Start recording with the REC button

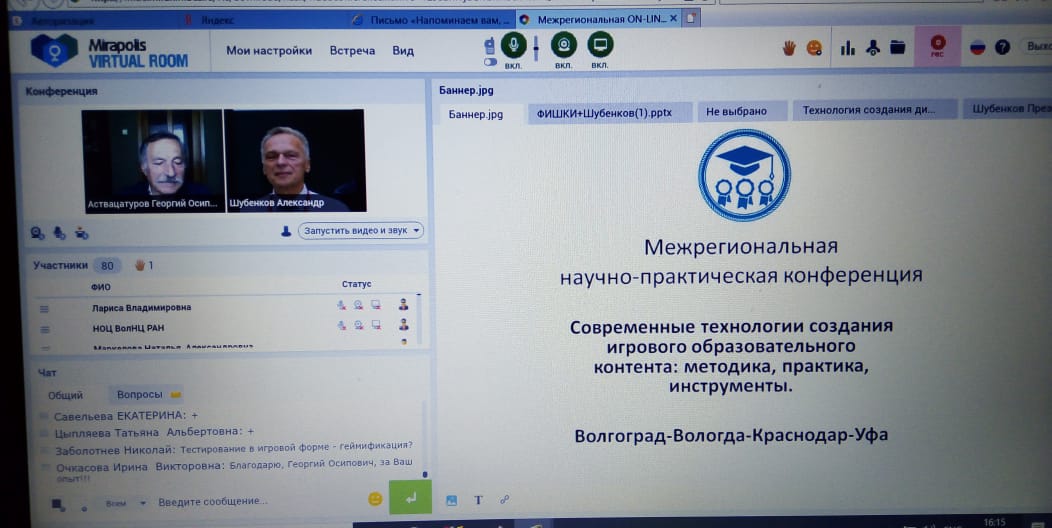[938, 46]
